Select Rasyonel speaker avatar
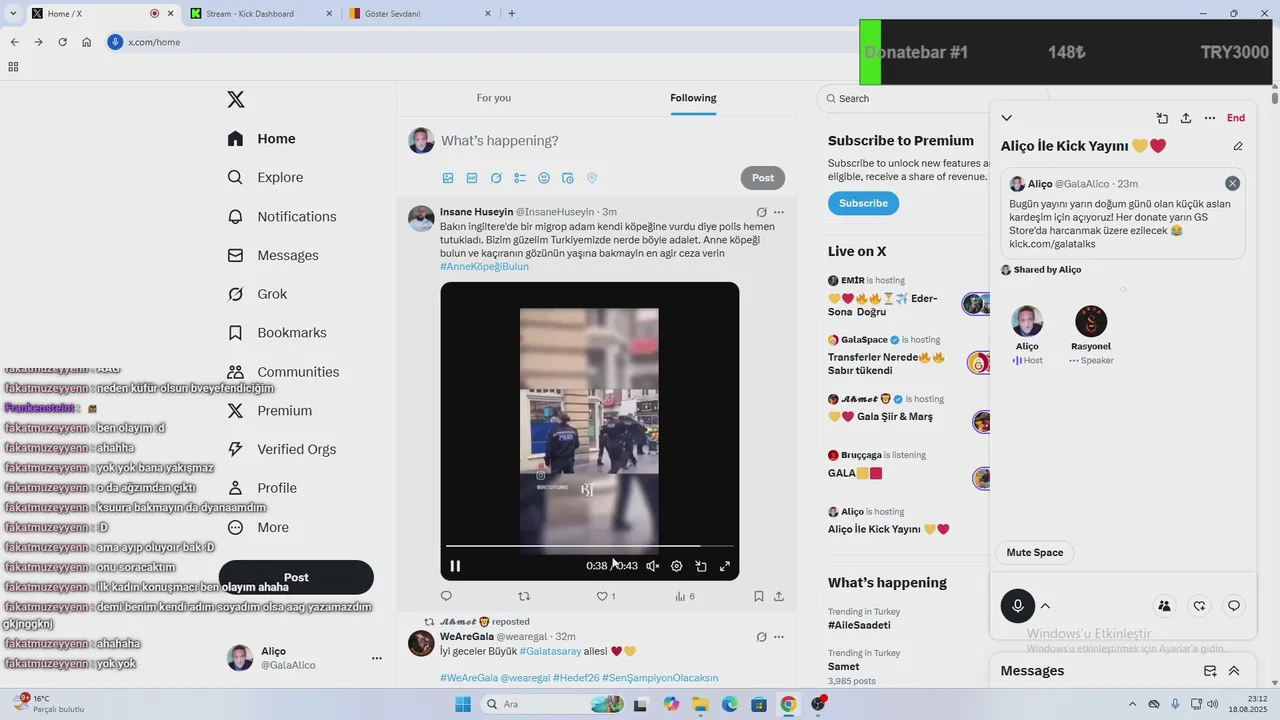The image size is (1280, 720). (1091, 322)
